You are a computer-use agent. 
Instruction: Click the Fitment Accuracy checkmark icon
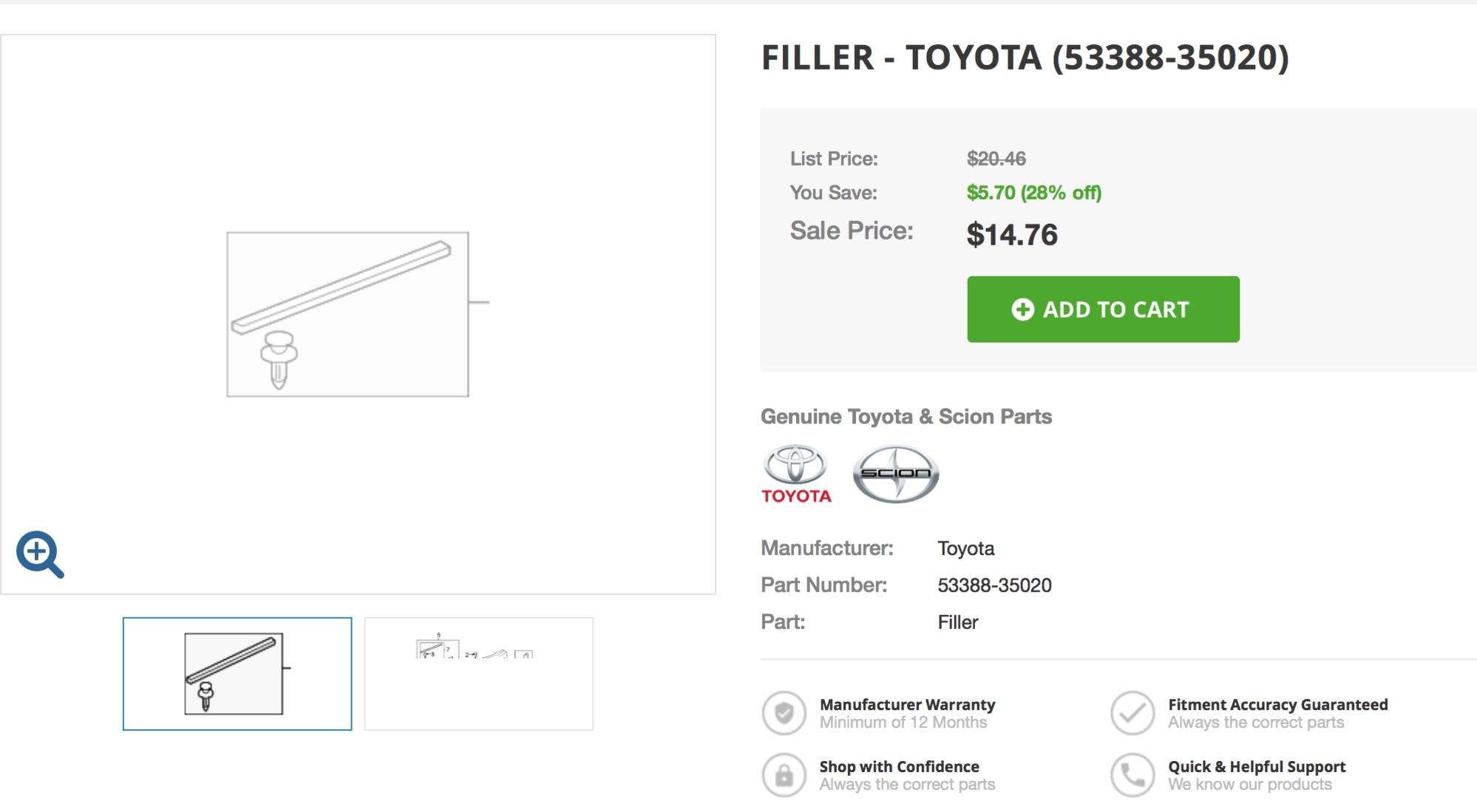(1132, 713)
